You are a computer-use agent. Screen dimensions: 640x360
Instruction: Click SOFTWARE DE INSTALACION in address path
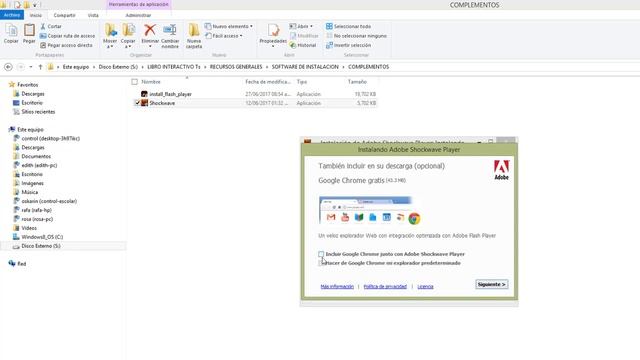coord(305,67)
